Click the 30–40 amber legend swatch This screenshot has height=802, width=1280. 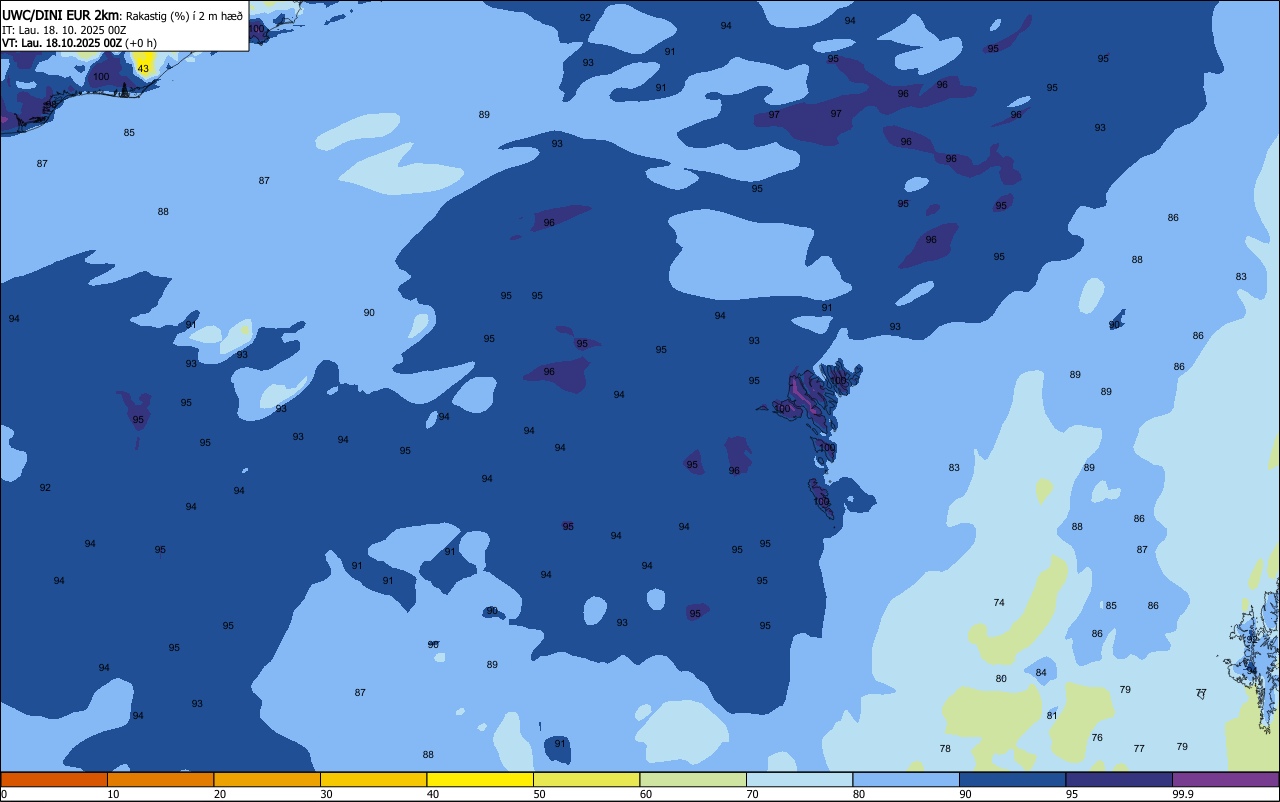pyautogui.click(x=373, y=779)
